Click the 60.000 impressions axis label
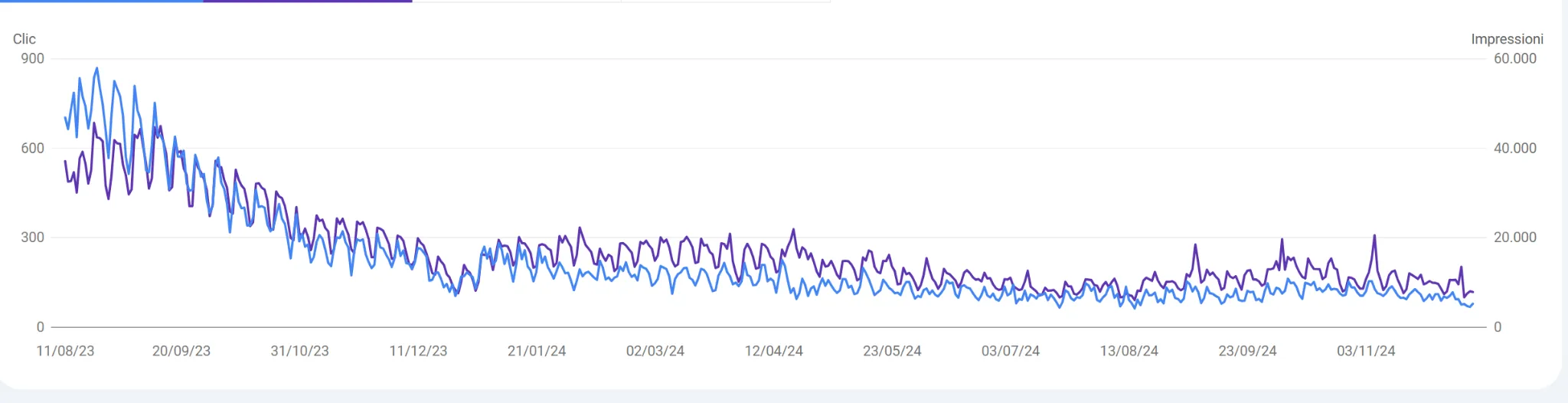 [1514, 59]
